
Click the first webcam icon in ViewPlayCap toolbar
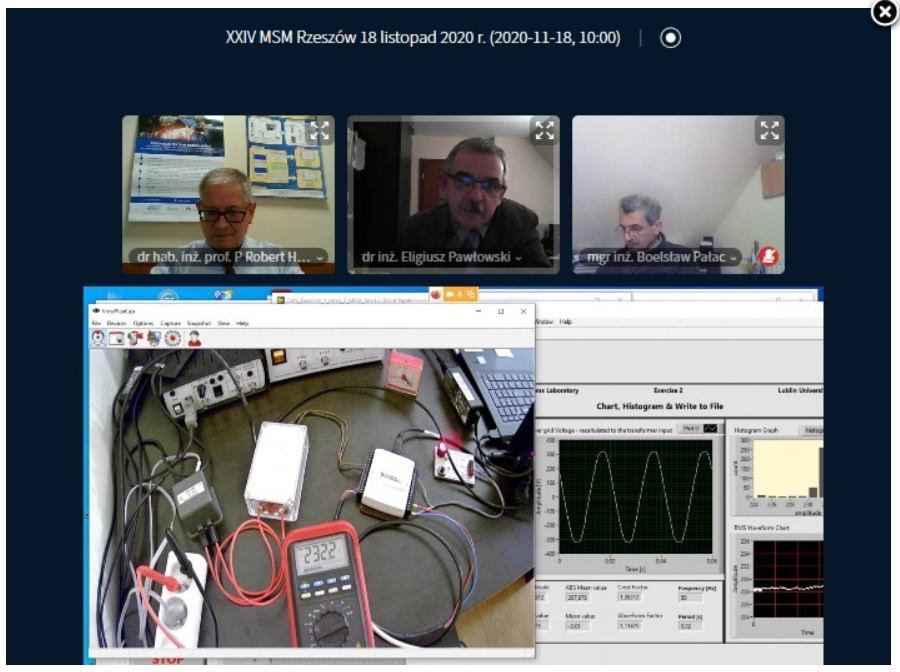point(99,339)
